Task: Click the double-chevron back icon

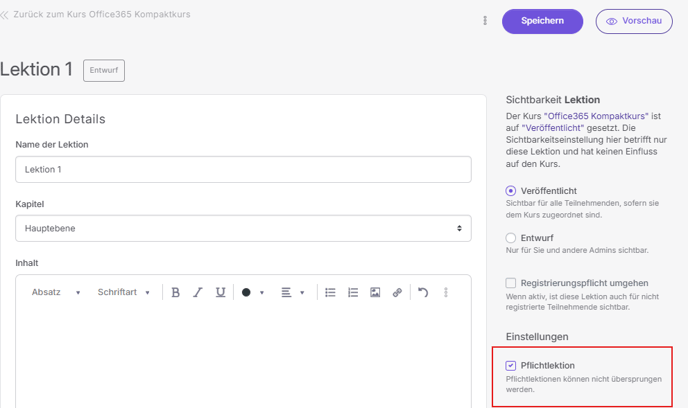Action: (x=4, y=15)
